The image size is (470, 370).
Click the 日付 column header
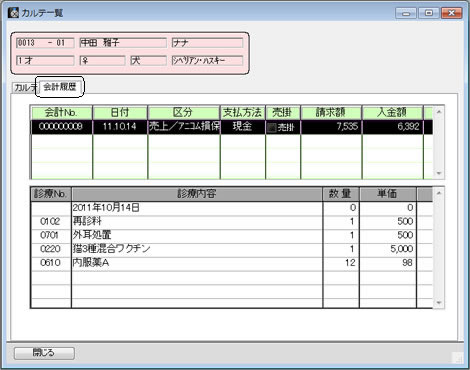pyautogui.click(x=120, y=113)
